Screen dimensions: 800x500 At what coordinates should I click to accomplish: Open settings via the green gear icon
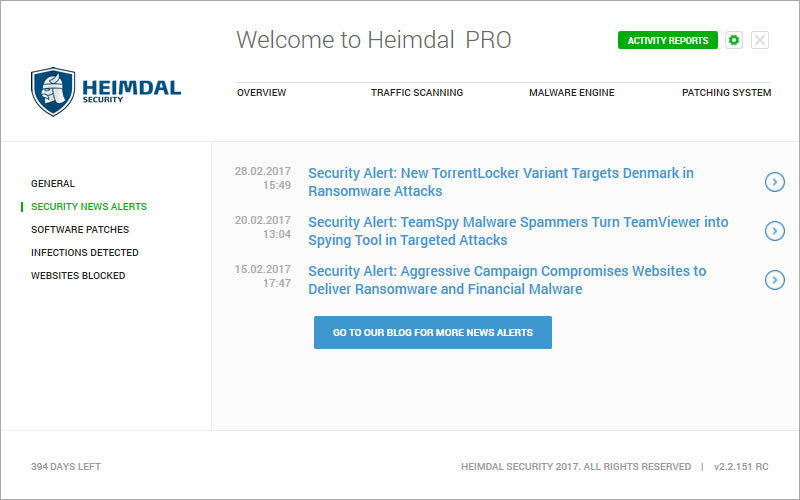coord(734,40)
